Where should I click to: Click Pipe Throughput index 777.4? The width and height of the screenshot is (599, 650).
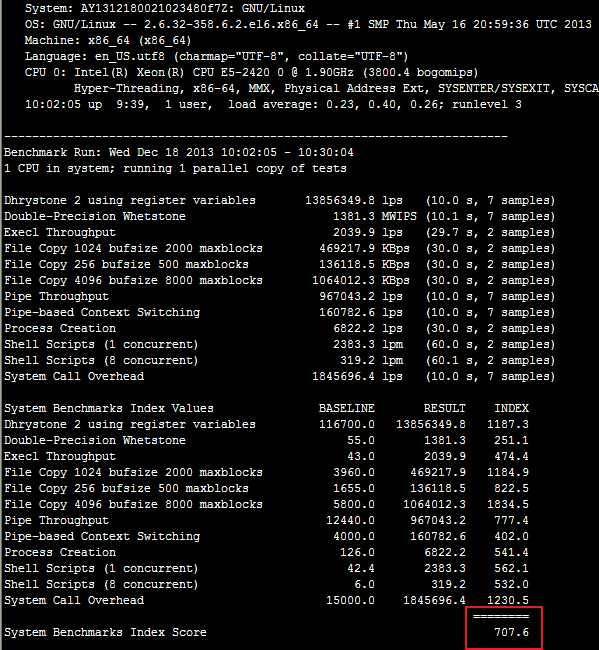[x=512, y=520]
